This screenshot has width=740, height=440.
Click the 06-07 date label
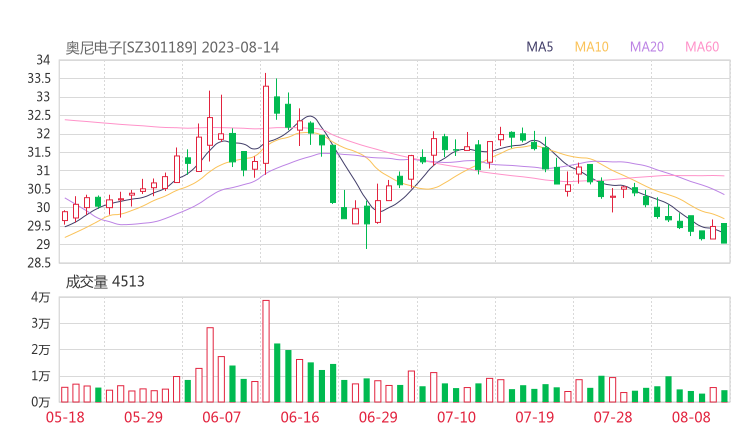point(221,417)
